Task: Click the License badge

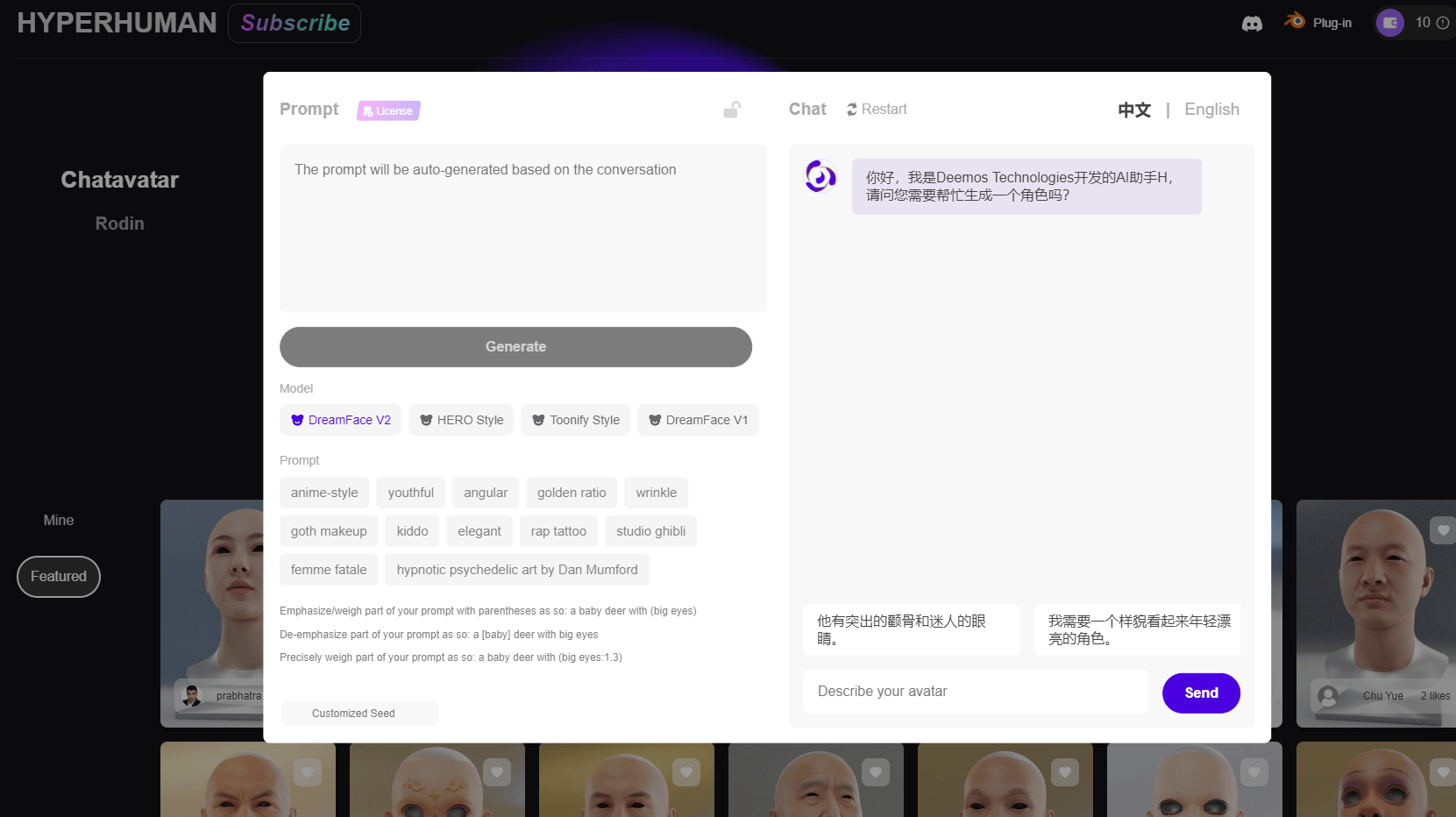Action: (388, 110)
